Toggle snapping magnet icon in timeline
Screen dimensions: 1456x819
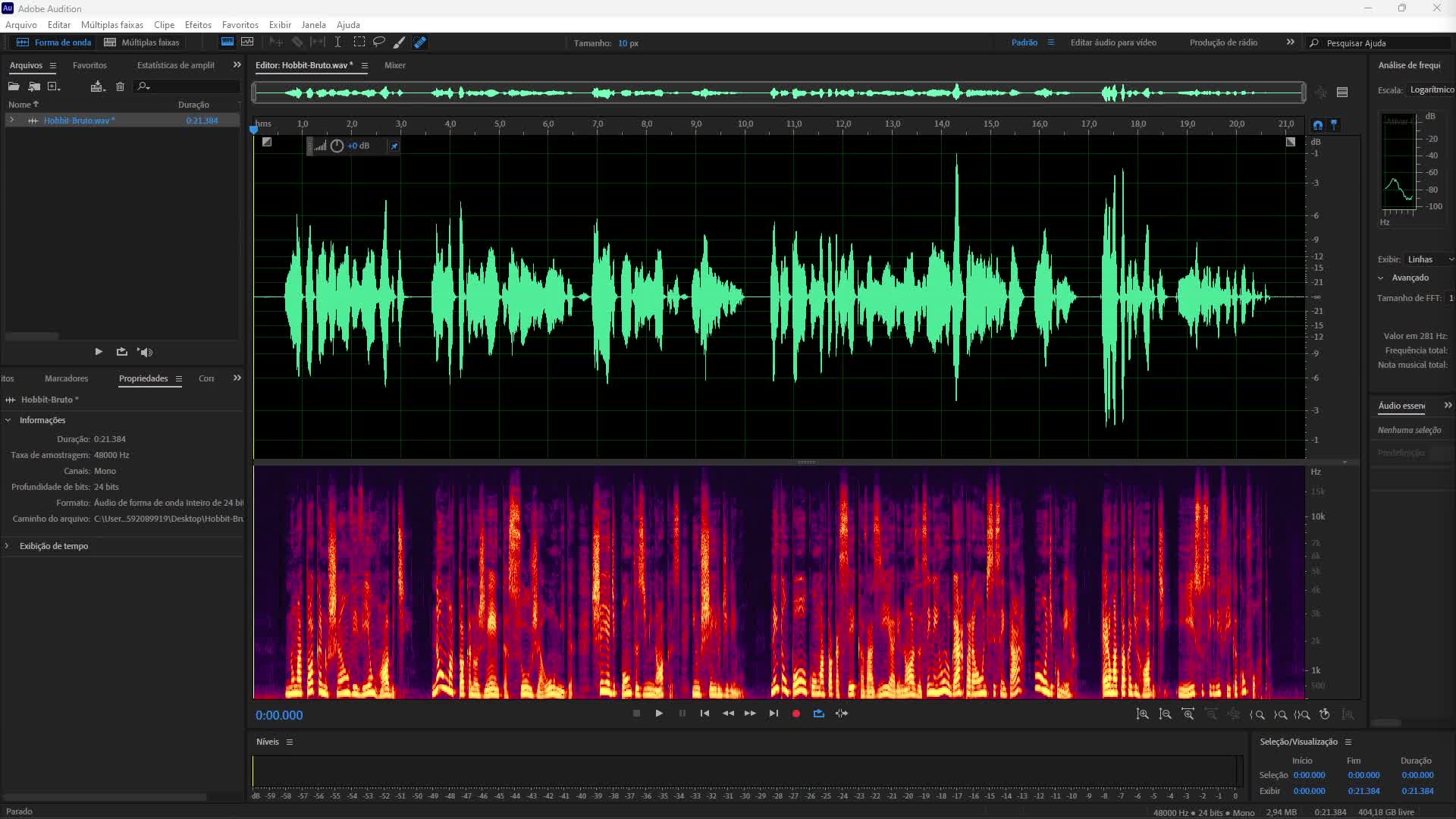(x=1318, y=125)
